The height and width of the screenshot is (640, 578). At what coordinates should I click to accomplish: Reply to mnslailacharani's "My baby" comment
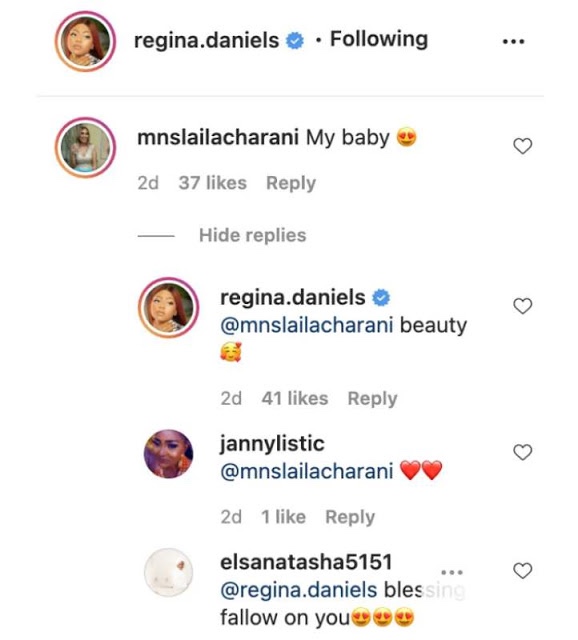[291, 183]
